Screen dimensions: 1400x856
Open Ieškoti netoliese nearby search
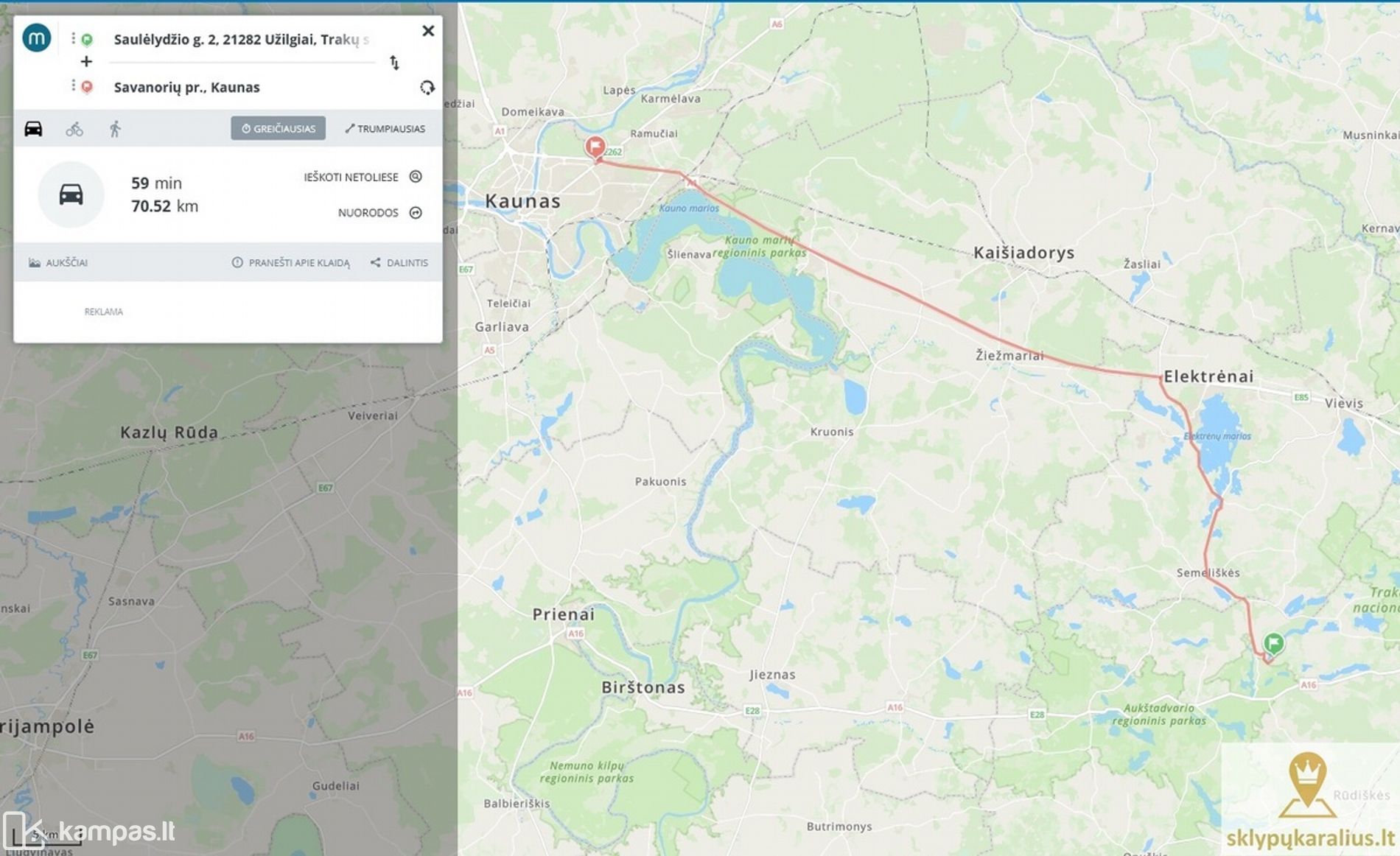[363, 177]
